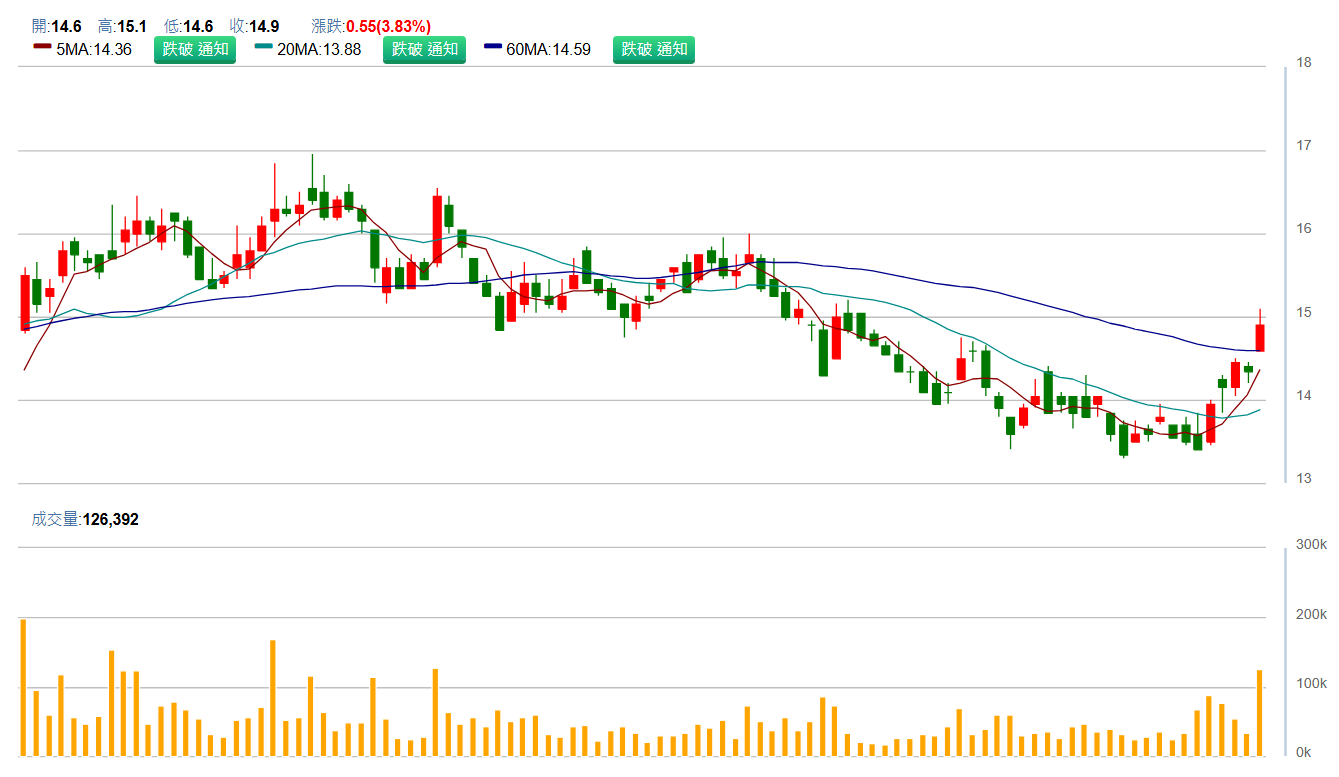The height and width of the screenshot is (777, 1339).
Task: Click the closing price 收:14.9
Action: (x=254, y=26)
